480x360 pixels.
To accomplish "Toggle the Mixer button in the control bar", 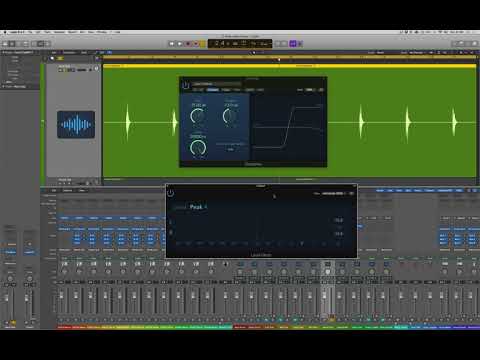I will (x=41, y=44).
